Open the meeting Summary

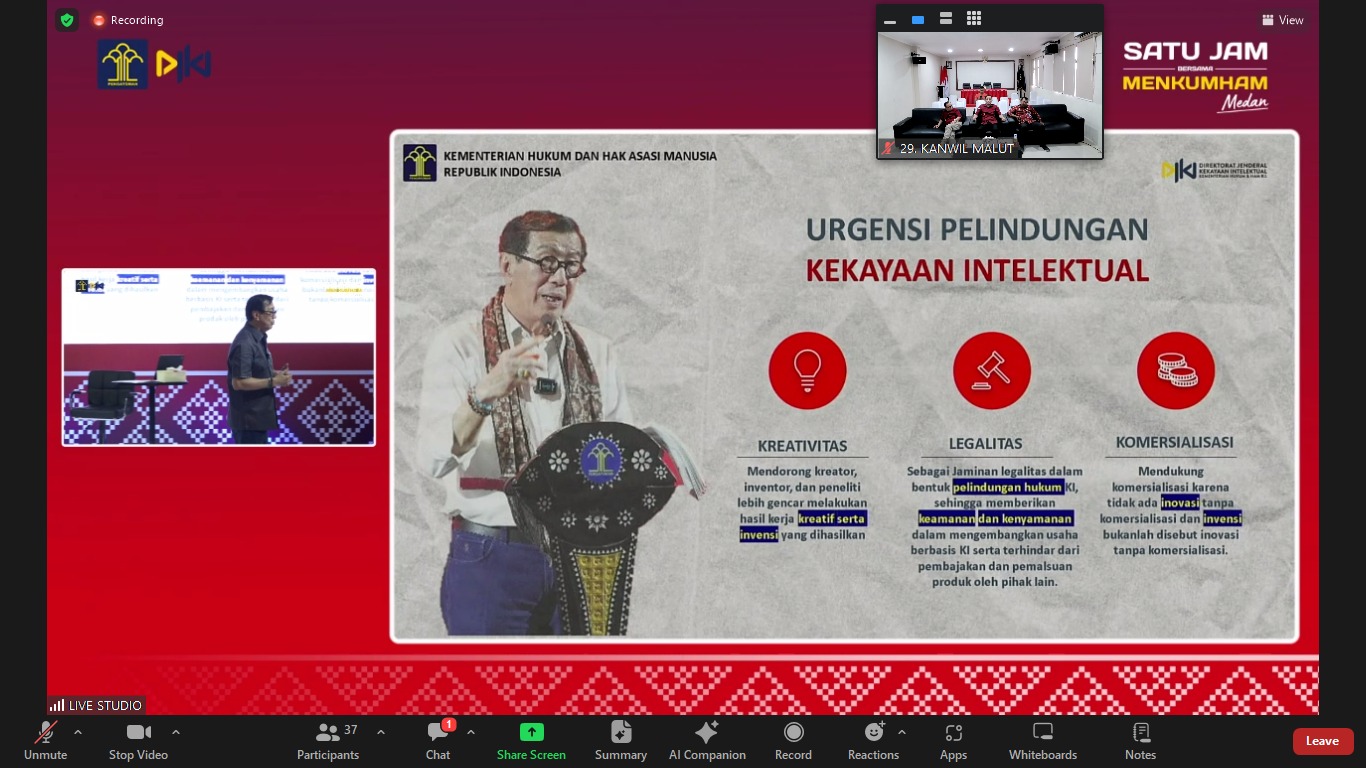(621, 741)
